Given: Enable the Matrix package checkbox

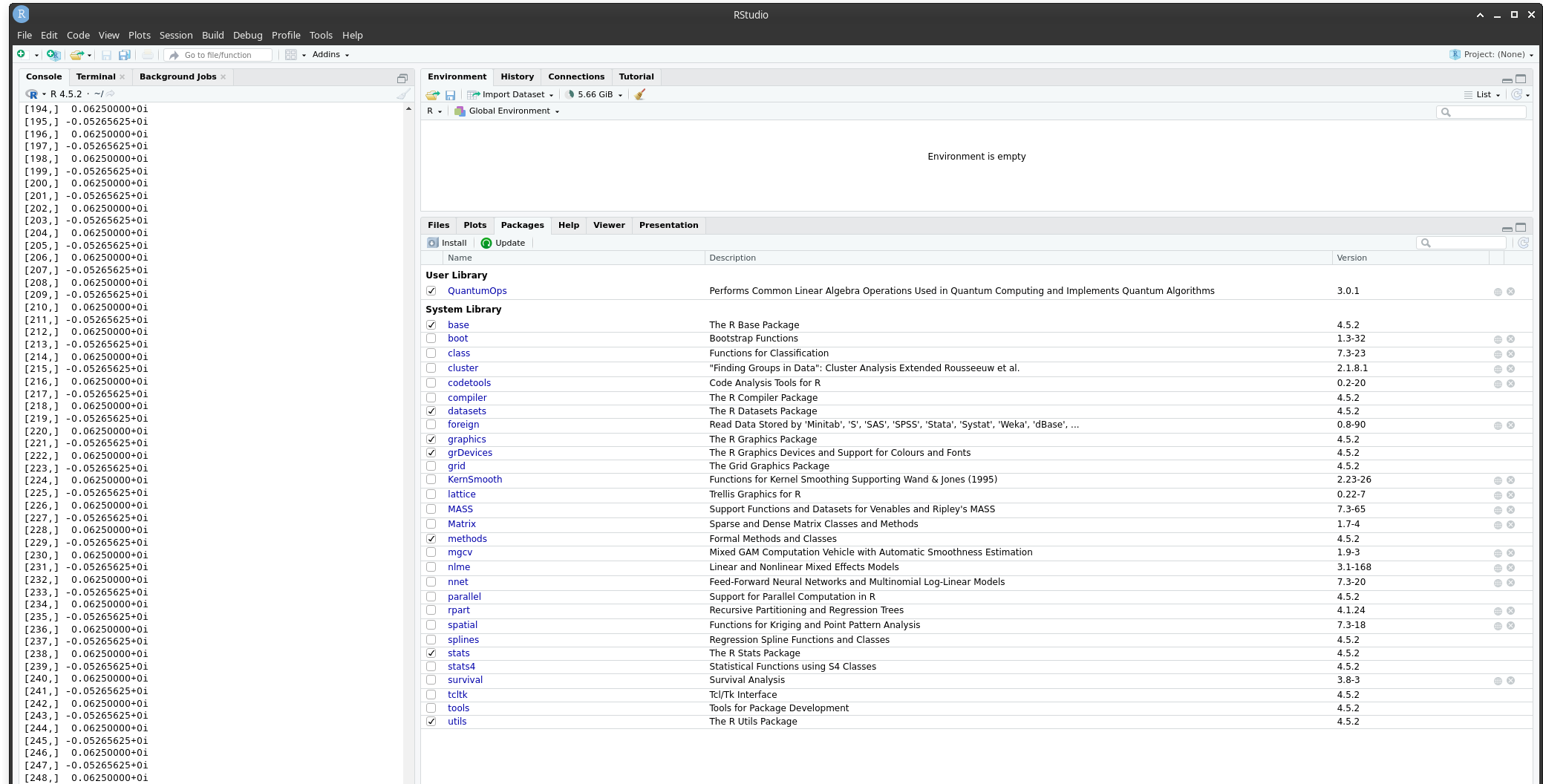Looking at the screenshot, I should click(431, 524).
